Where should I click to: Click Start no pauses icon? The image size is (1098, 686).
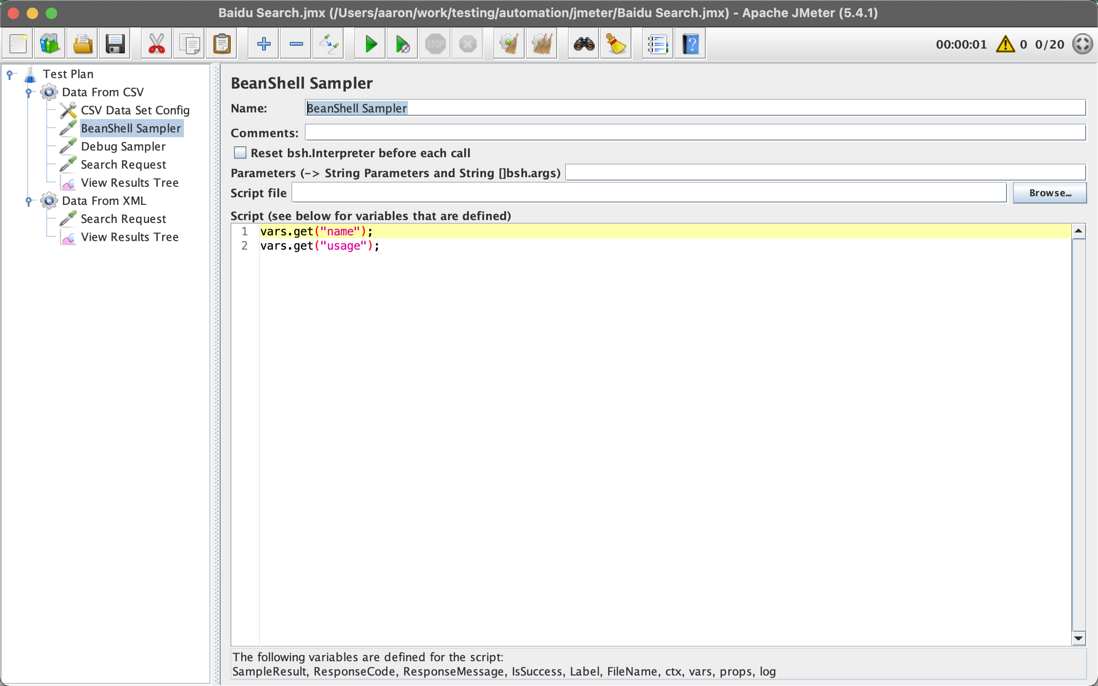pos(403,44)
